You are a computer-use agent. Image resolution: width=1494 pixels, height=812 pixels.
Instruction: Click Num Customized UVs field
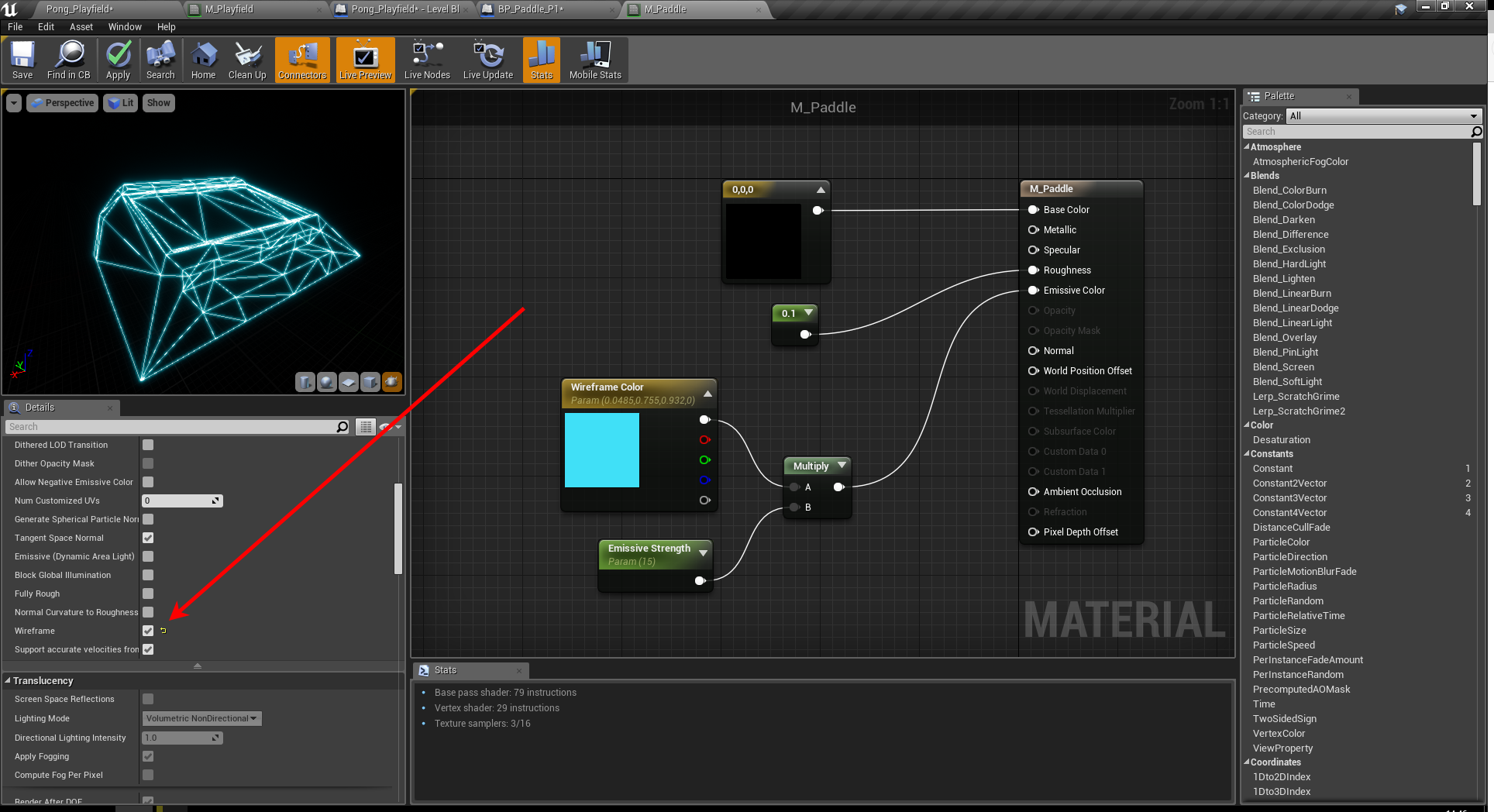[182, 501]
